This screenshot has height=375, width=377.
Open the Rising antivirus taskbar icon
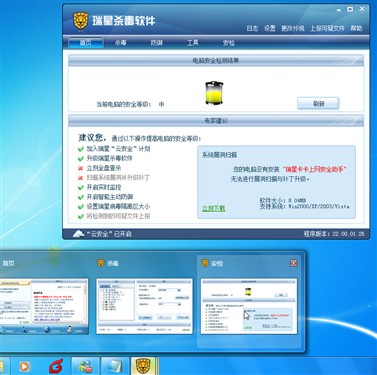[x=143, y=366]
